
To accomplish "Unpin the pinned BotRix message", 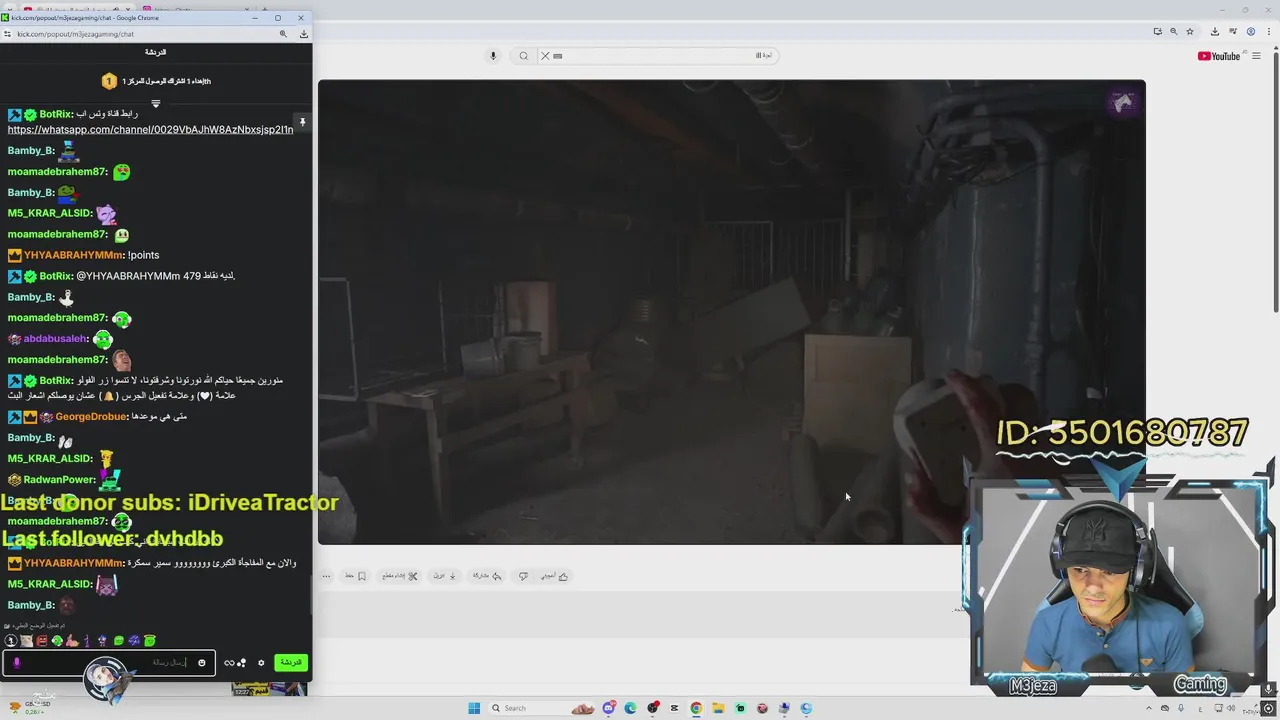I will pyautogui.click(x=302, y=122).
